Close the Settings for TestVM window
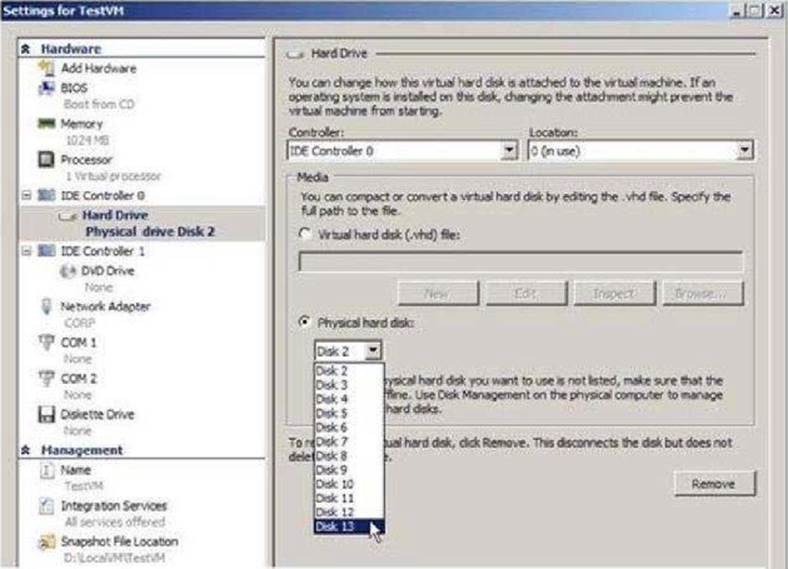 774,11
